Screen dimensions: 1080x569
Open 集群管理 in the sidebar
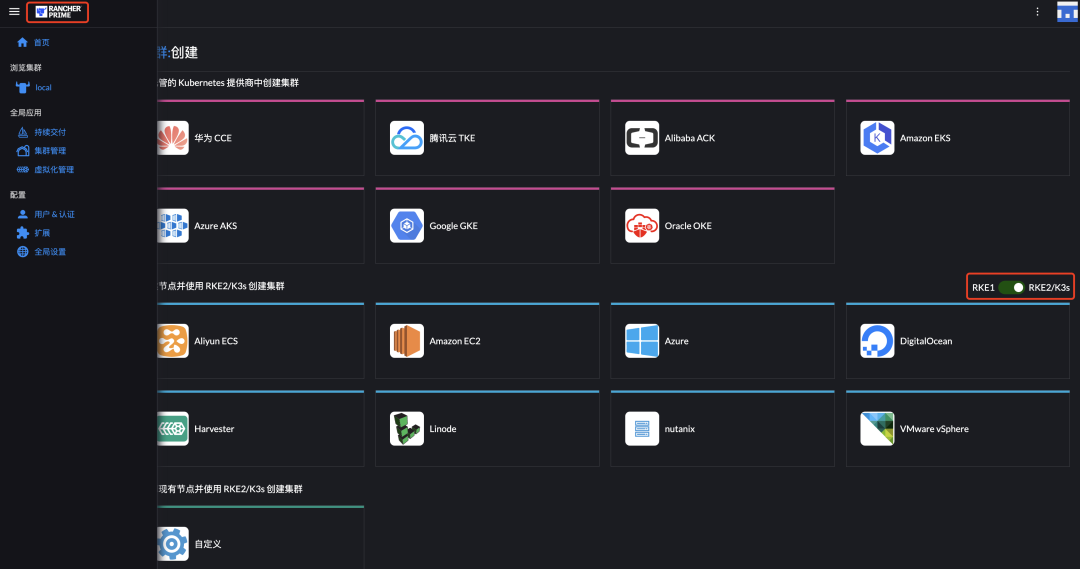click(50, 151)
